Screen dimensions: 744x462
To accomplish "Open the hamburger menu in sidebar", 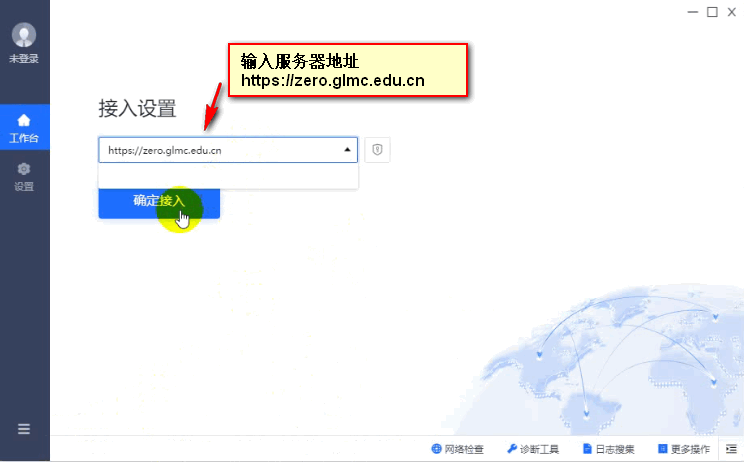I will [24, 429].
